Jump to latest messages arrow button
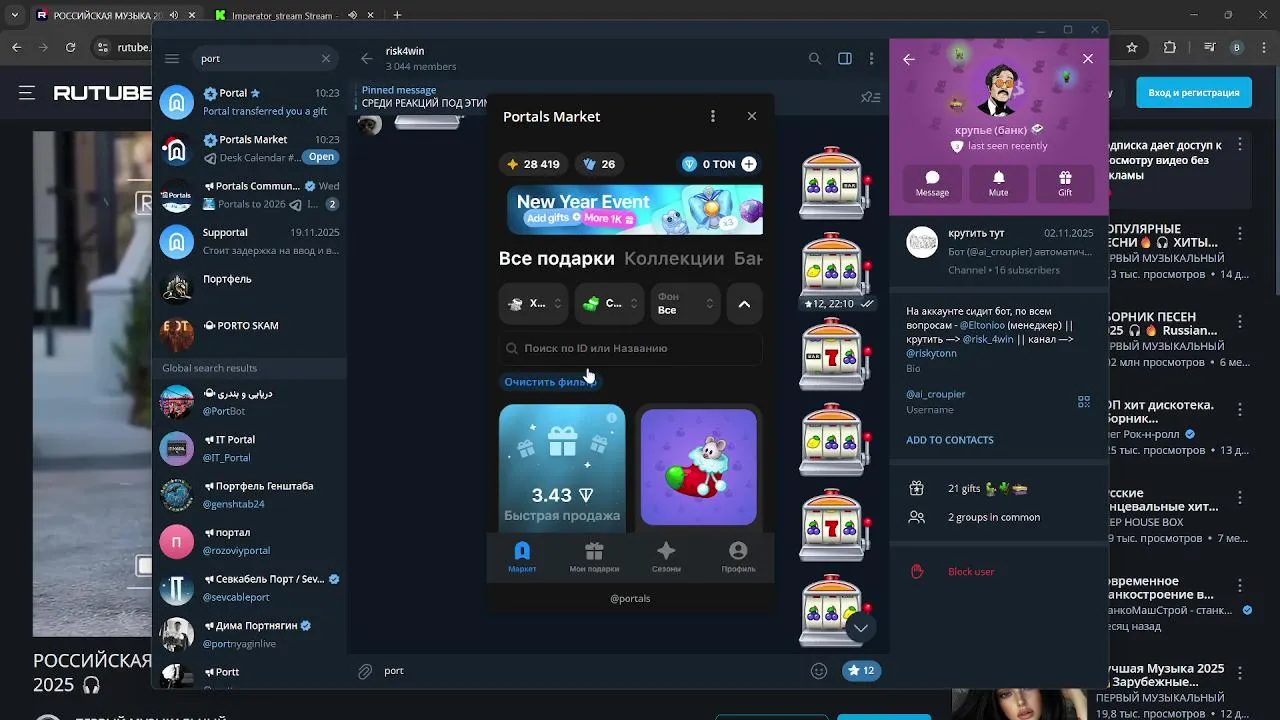The height and width of the screenshot is (720, 1280). click(860, 628)
